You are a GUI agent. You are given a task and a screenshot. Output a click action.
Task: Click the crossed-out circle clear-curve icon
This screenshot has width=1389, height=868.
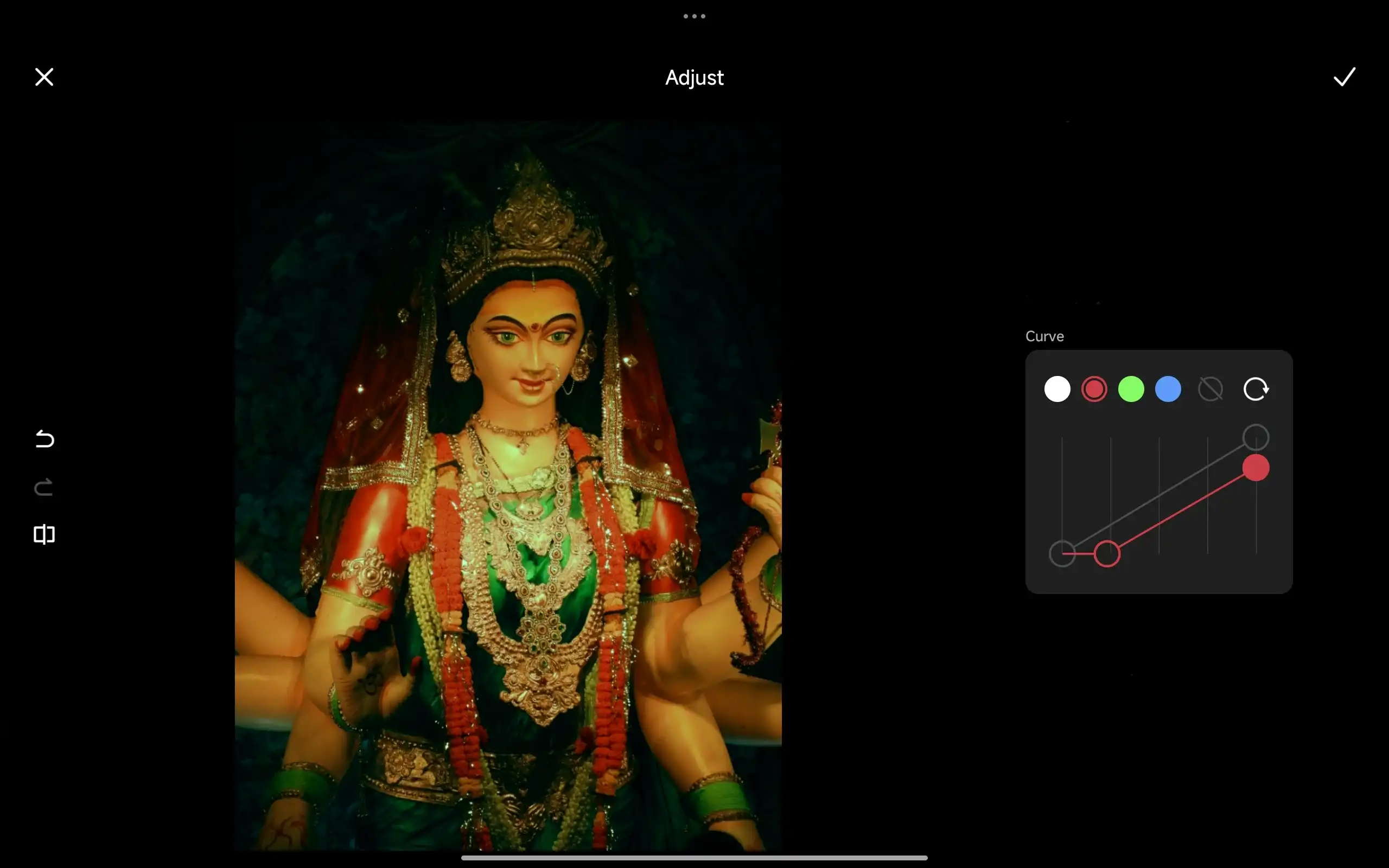[1210, 389]
